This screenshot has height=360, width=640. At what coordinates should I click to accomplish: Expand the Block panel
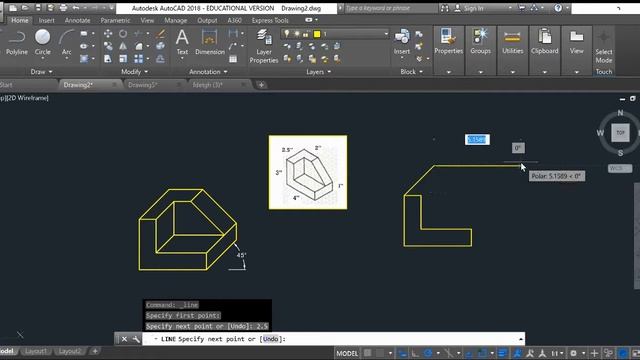[x=411, y=72]
